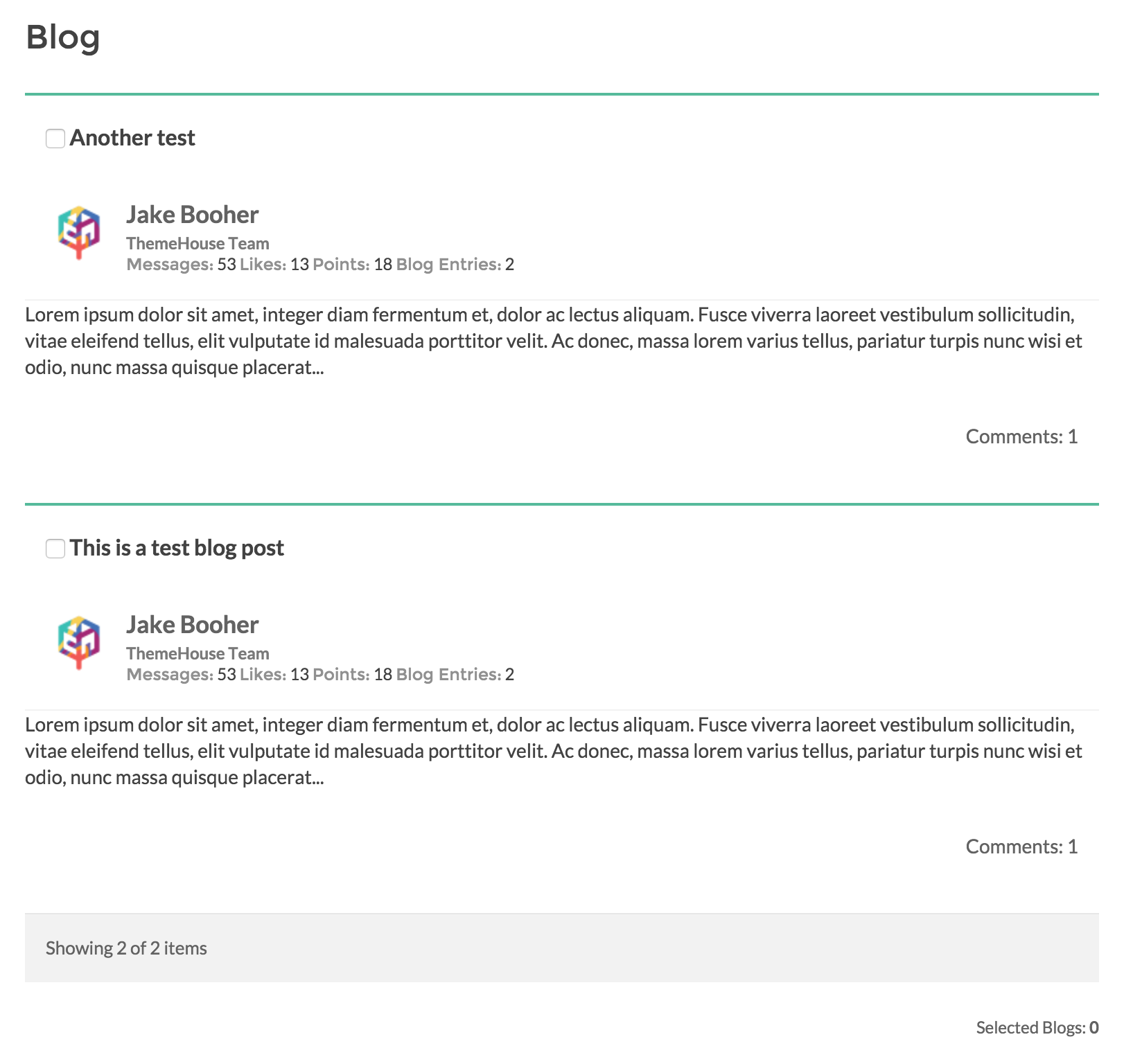The height and width of the screenshot is (1064, 1124).
Task: Open Jake Booher's avatar in Another test post
Action: [78, 232]
